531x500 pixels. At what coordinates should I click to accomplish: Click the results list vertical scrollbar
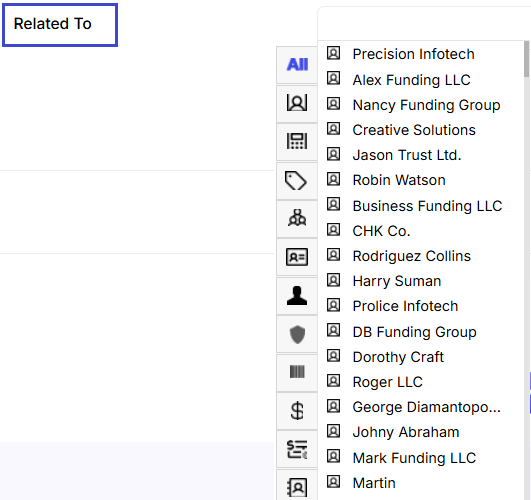(x=526, y=270)
